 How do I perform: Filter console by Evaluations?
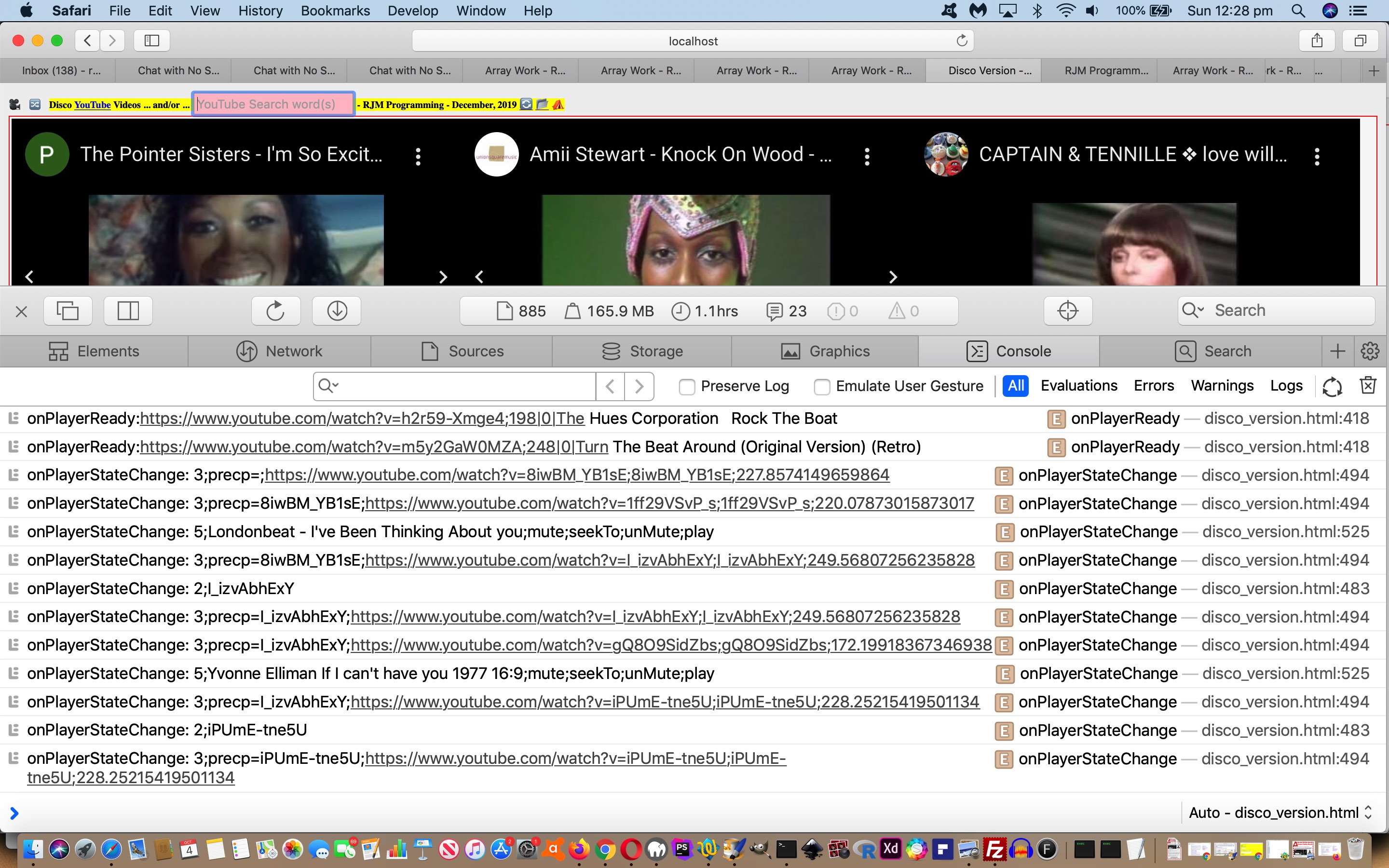click(x=1079, y=386)
